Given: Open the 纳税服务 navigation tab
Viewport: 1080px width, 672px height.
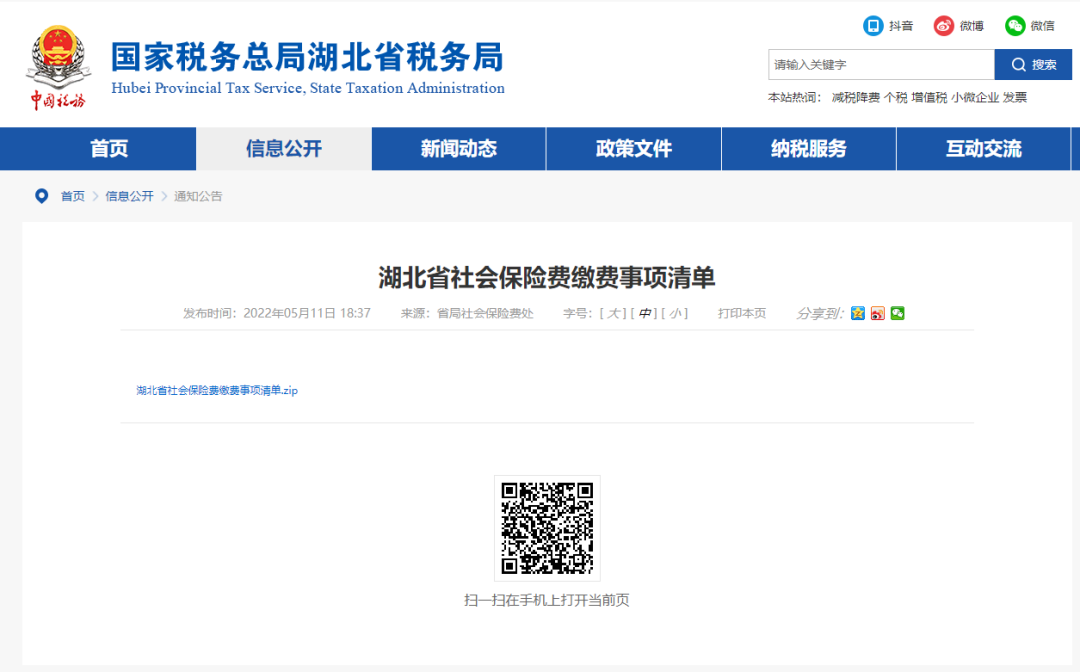Looking at the screenshot, I should coord(809,149).
